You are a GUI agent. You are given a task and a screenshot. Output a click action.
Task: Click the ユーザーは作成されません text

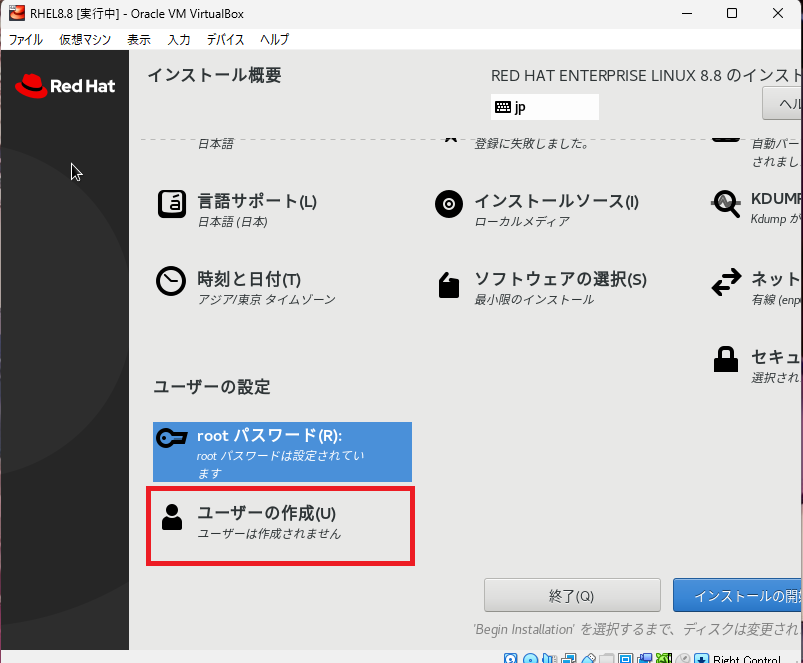pyautogui.click(x=269, y=533)
